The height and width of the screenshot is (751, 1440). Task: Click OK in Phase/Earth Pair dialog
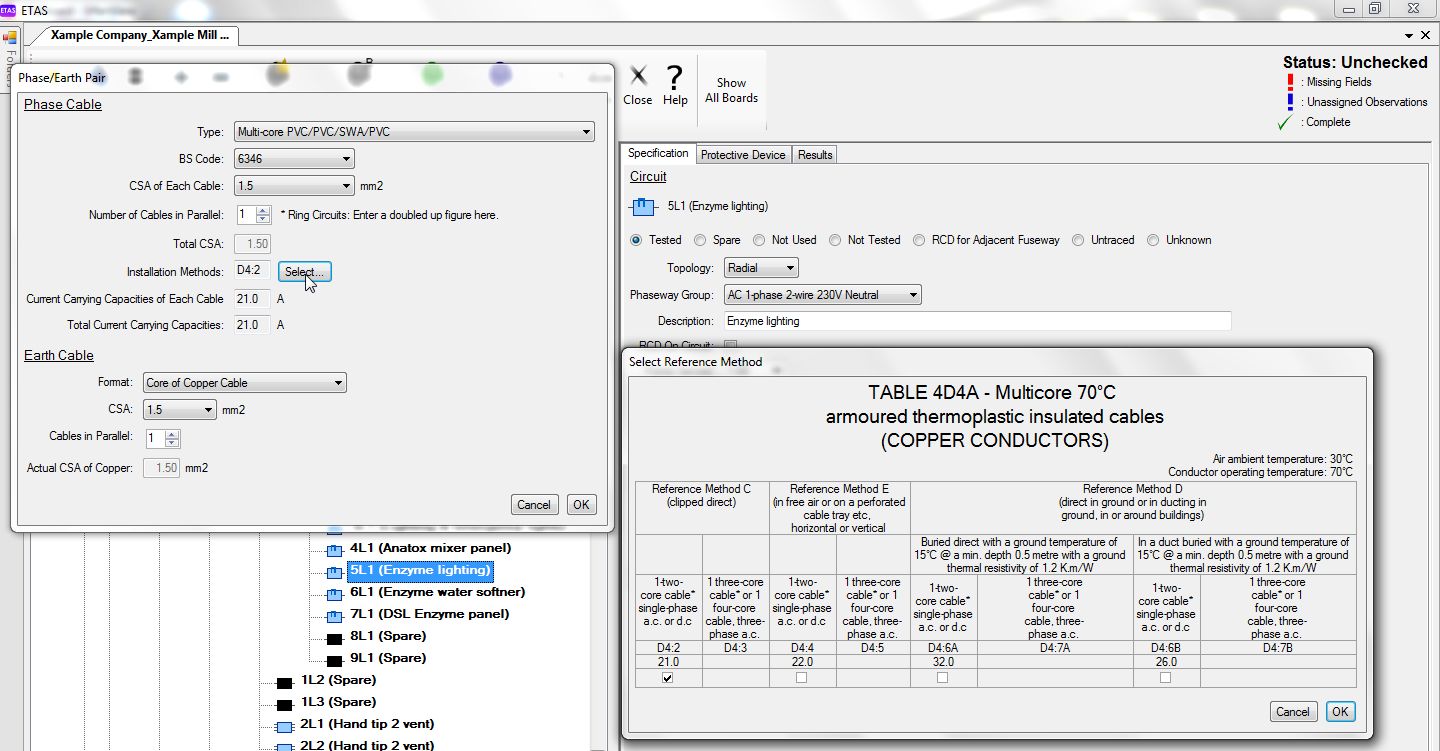pos(581,505)
